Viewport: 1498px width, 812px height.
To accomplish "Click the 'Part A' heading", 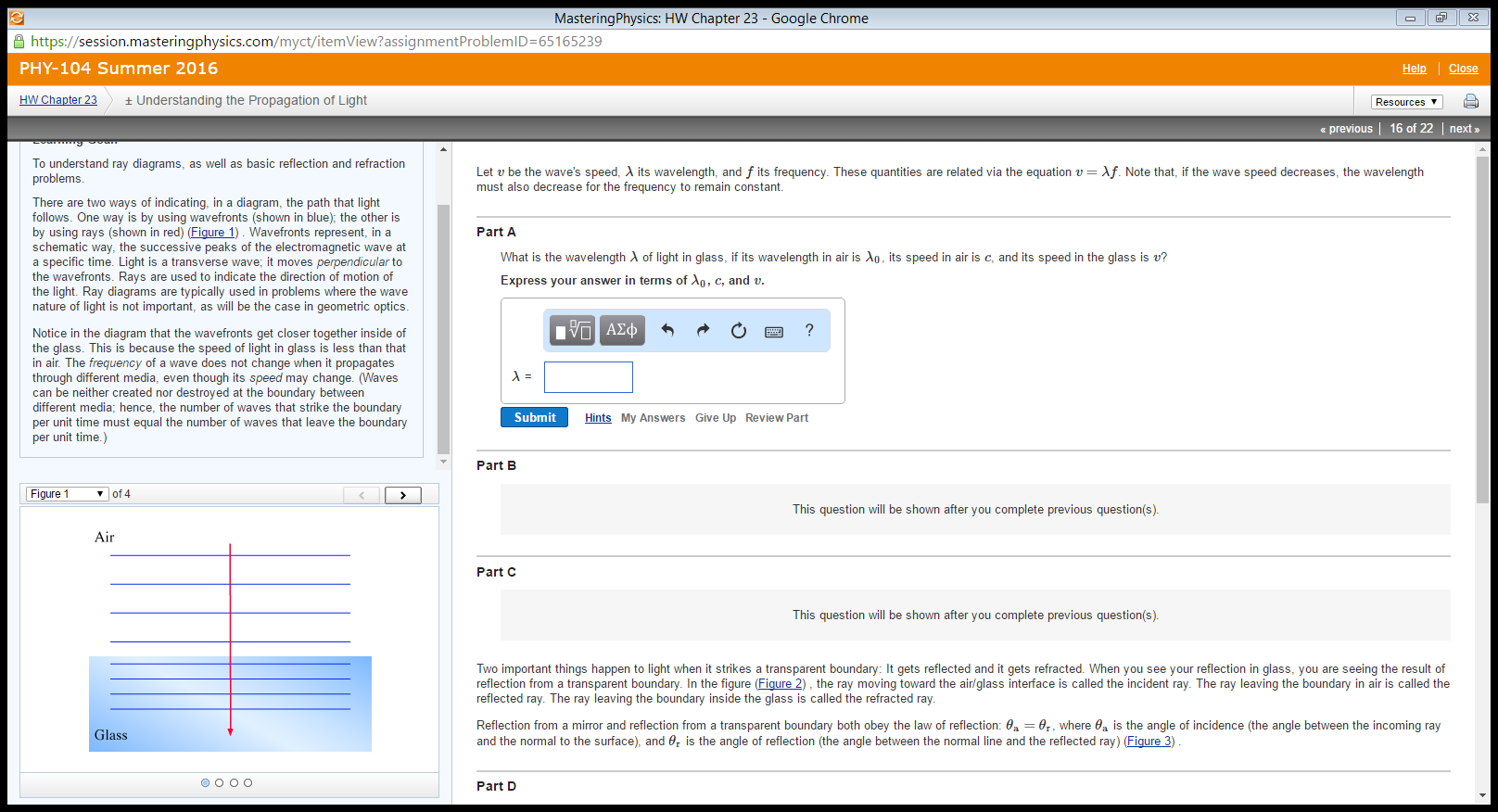I will pos(496,232).
